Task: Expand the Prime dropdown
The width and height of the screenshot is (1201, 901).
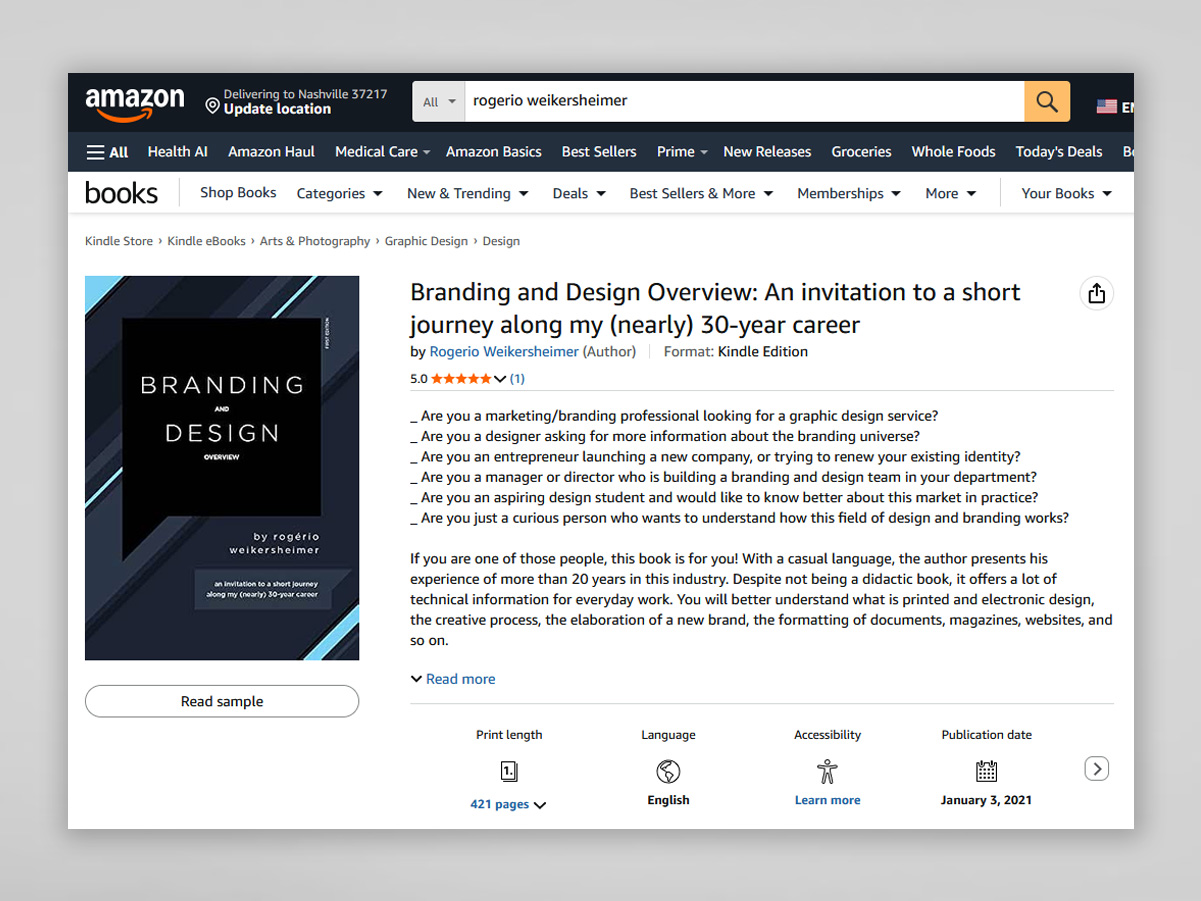Action: click(x=682, y=152)
